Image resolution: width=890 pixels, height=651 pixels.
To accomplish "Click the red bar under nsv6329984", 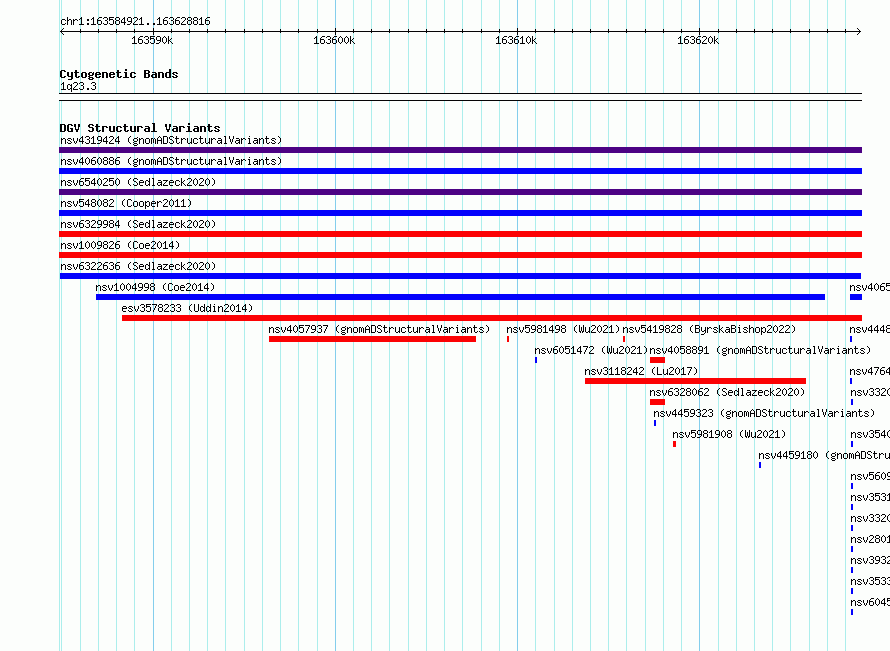I will [x=460, y=234].
